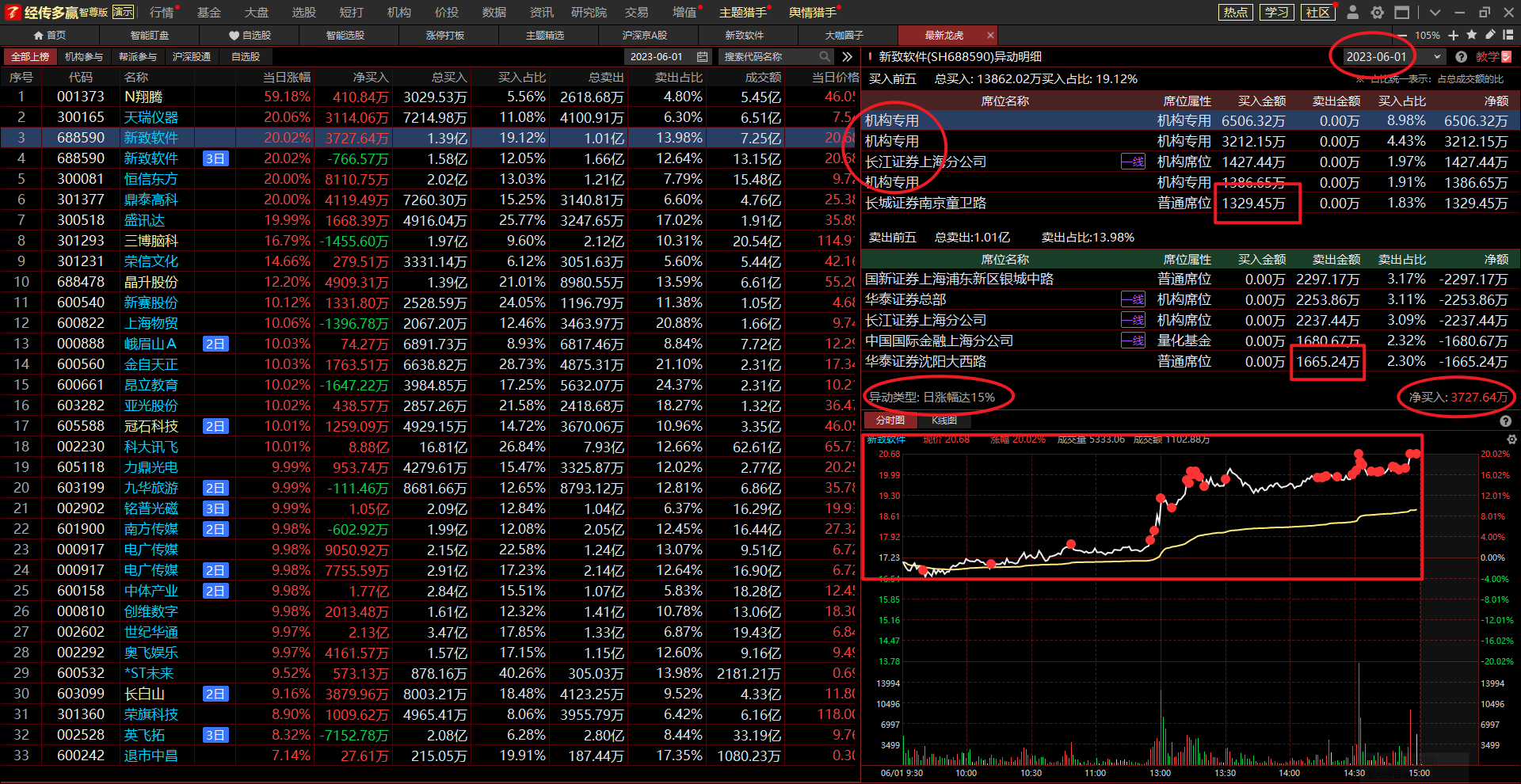Image resolution: width=1521 pixels, height=784 pixels.
Task: Open settings gear in title bar
Action: (1378, 12)
